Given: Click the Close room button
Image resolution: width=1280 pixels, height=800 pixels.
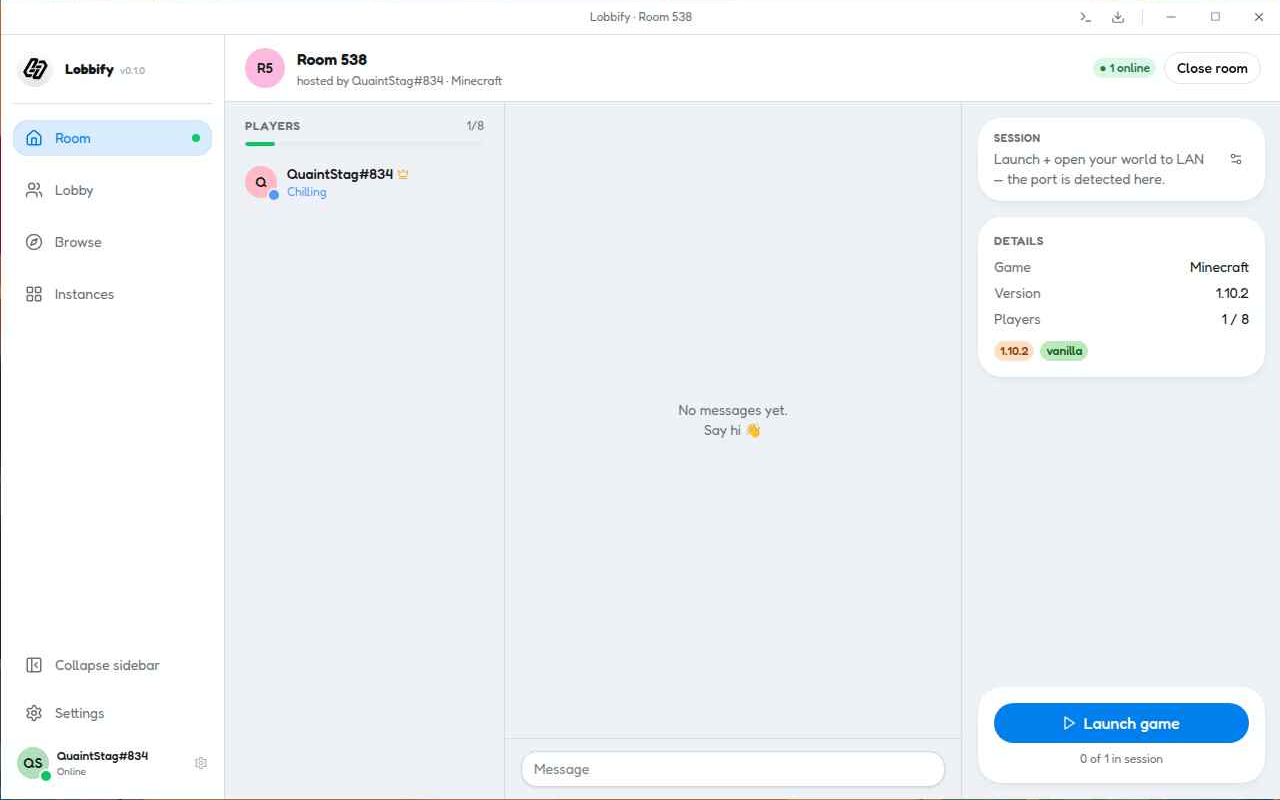Looking at the screenshot, I should [x=1212, y=68].
